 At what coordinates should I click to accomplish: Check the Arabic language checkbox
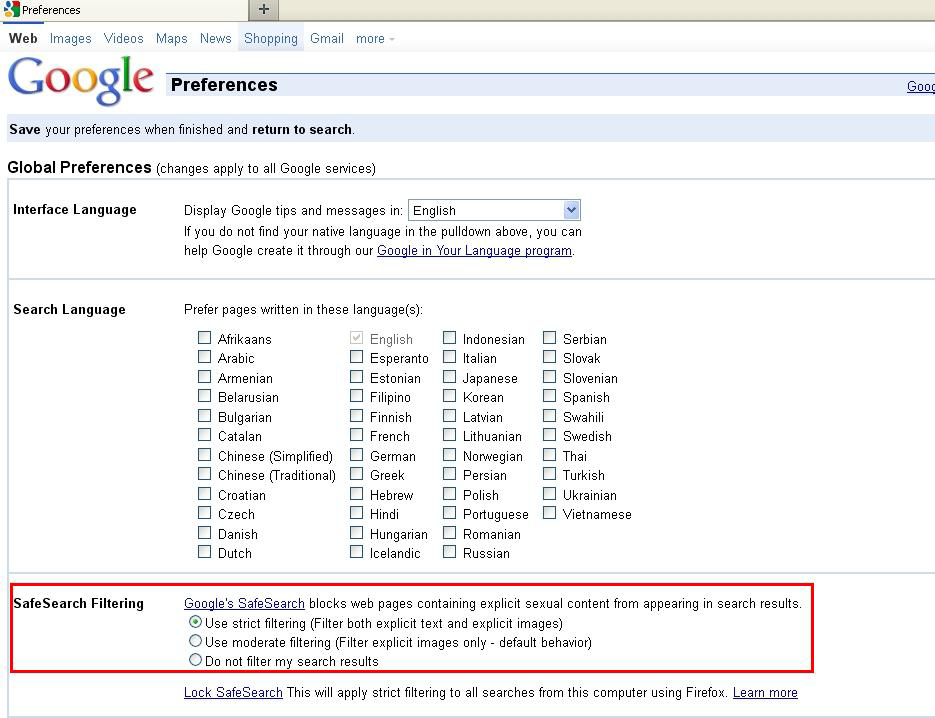pos(205,357)
